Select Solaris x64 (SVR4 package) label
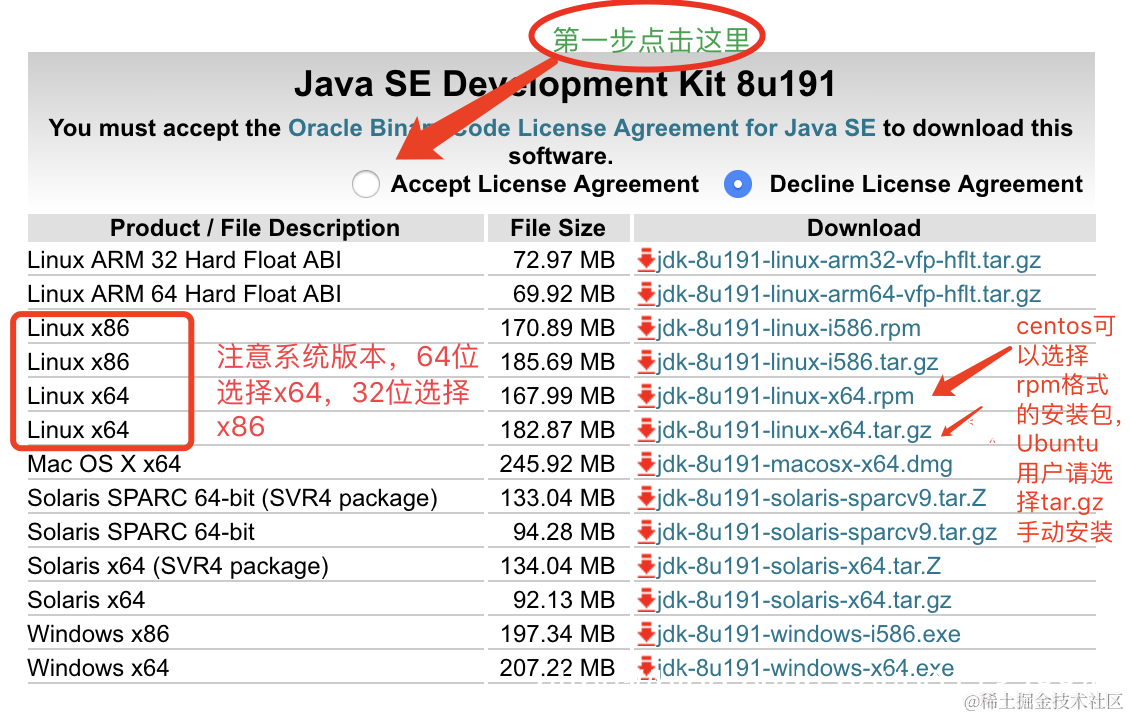This screenshot has width=1130, height=718. point(178,565)
